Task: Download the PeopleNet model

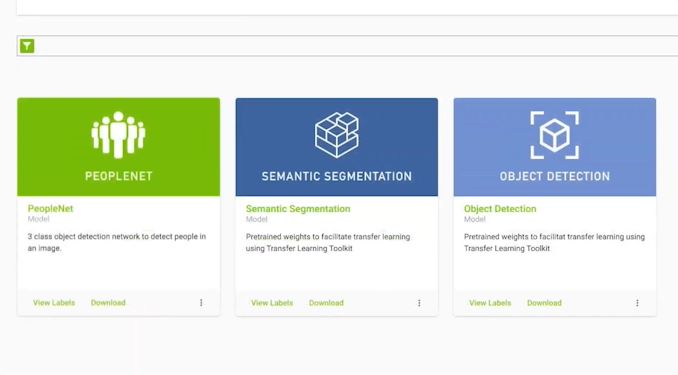Action: (108, 303)
